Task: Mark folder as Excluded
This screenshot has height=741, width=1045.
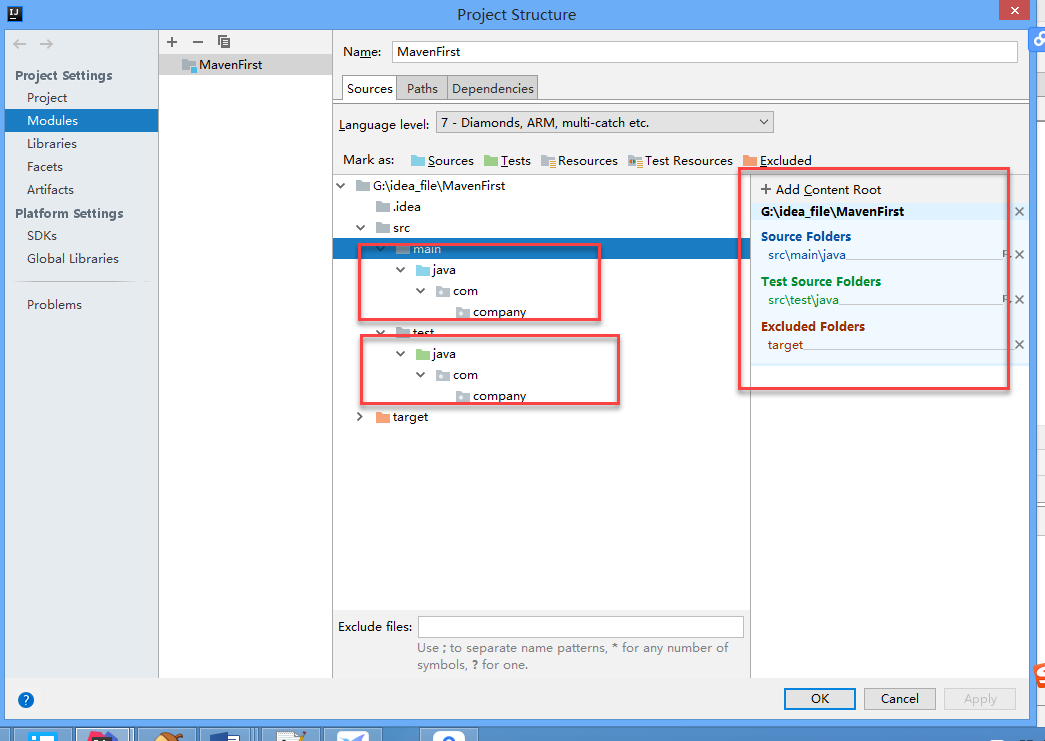Action: pyautogui.click(x=777, y=161)
